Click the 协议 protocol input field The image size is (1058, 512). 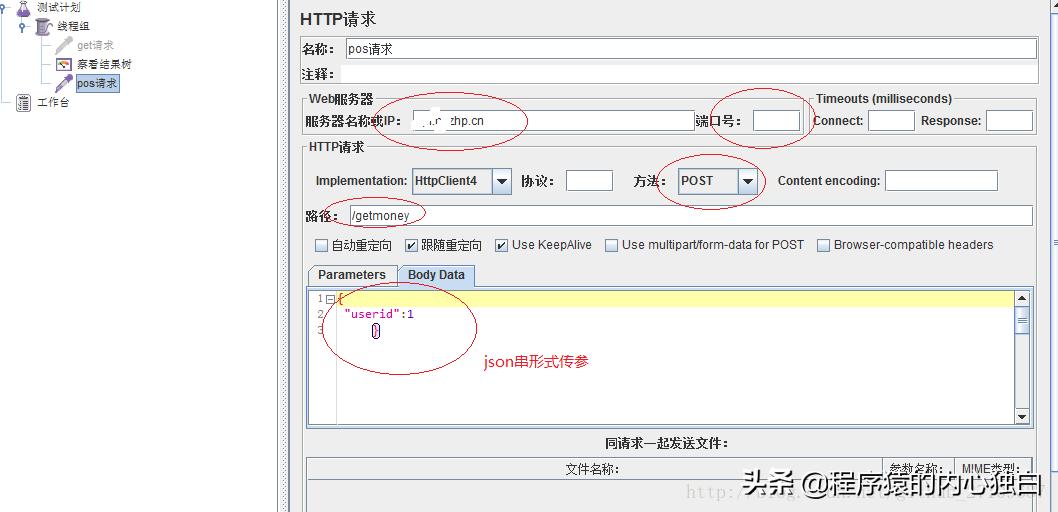[x=589, y=181]
